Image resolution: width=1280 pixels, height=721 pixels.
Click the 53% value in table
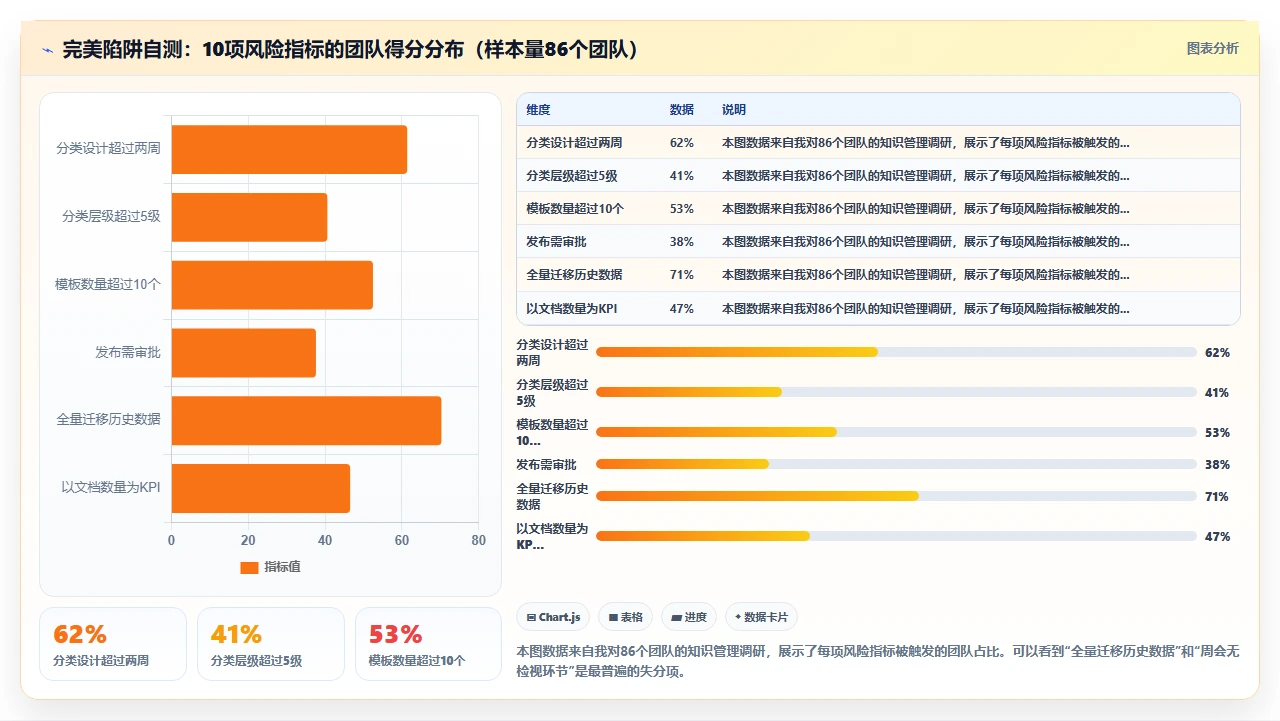point(682,209)
